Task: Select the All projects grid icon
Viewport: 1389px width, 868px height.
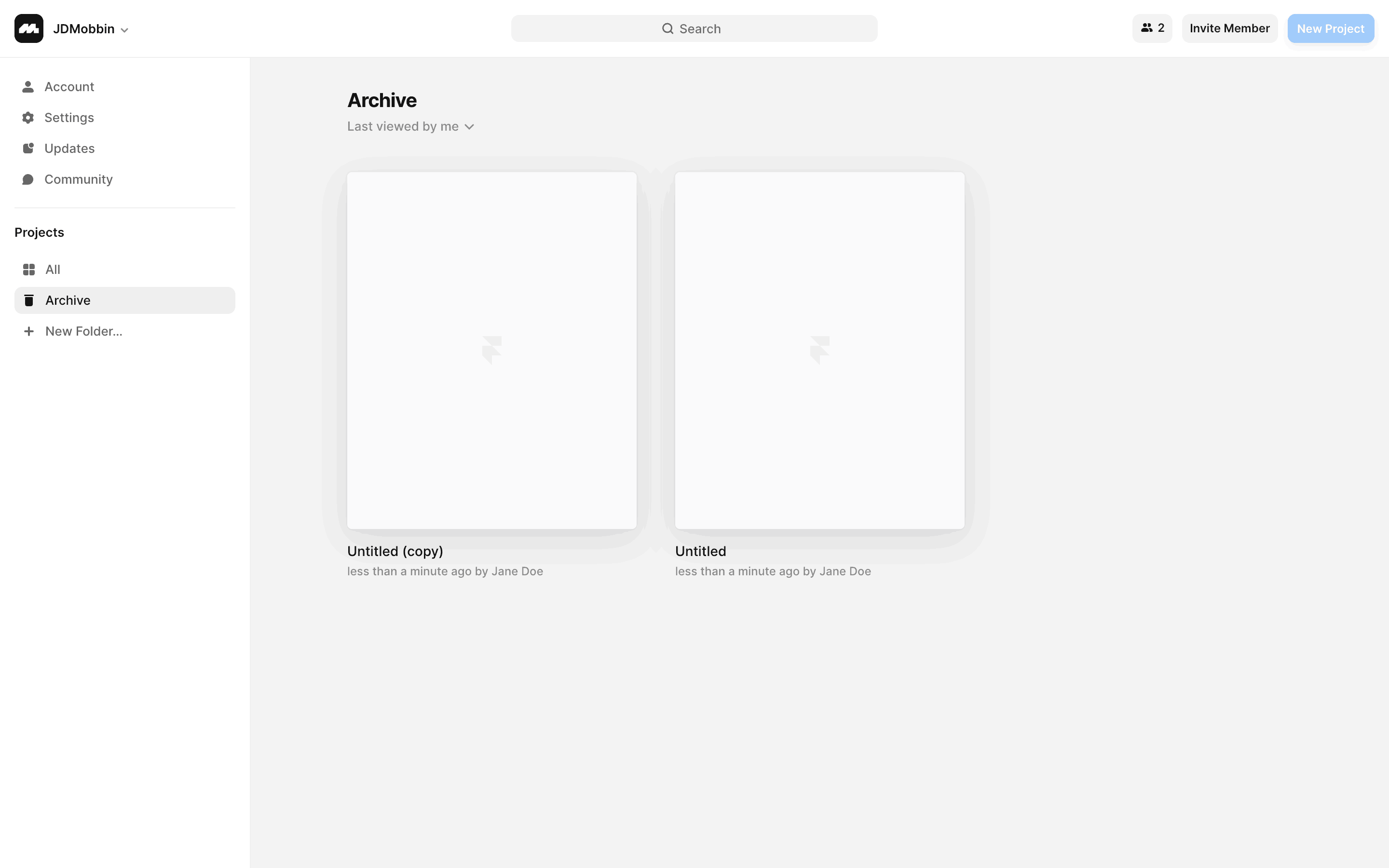Action: point(29,269)
